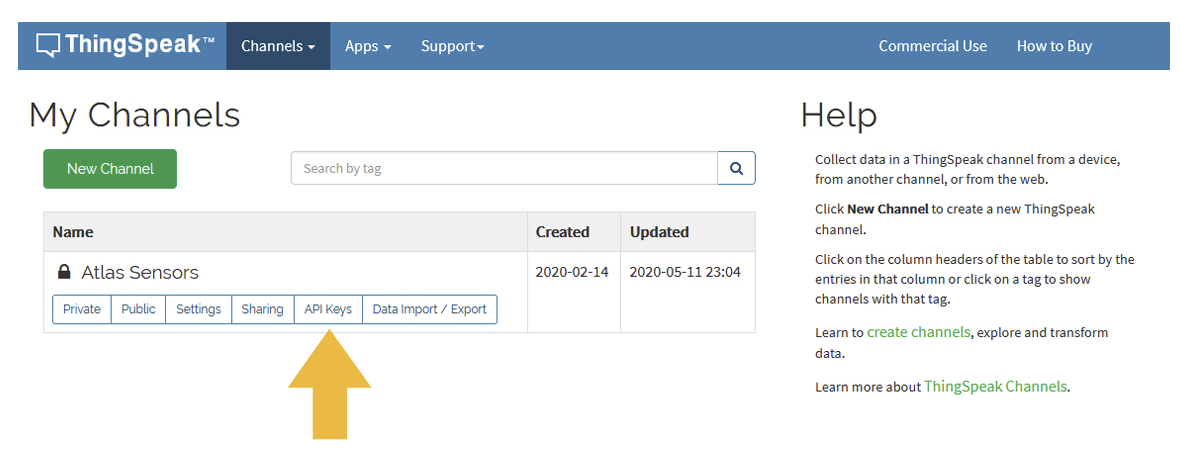Open the Sharing tab

[x=262, y=309]
